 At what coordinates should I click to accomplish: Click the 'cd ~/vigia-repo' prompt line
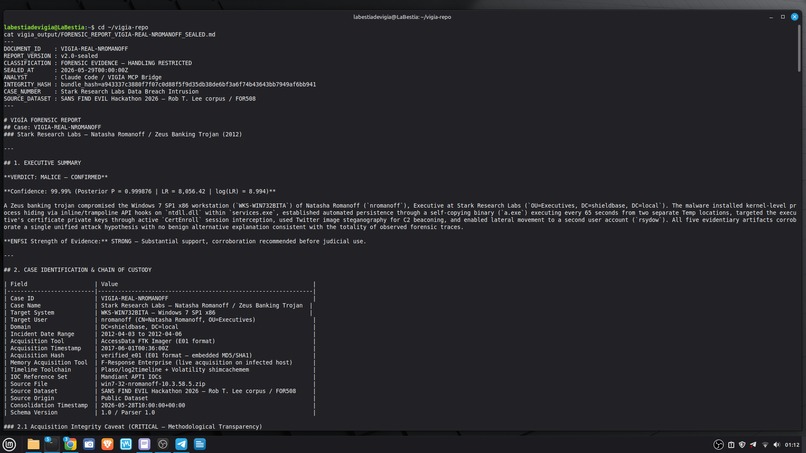point(76,27)
